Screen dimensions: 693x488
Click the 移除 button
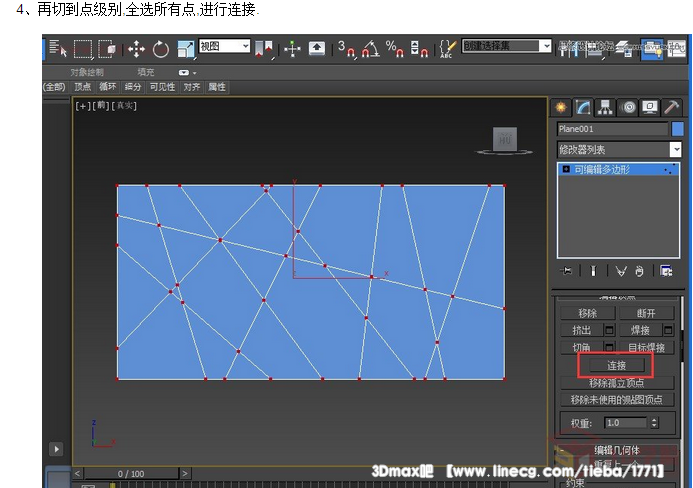588,313
